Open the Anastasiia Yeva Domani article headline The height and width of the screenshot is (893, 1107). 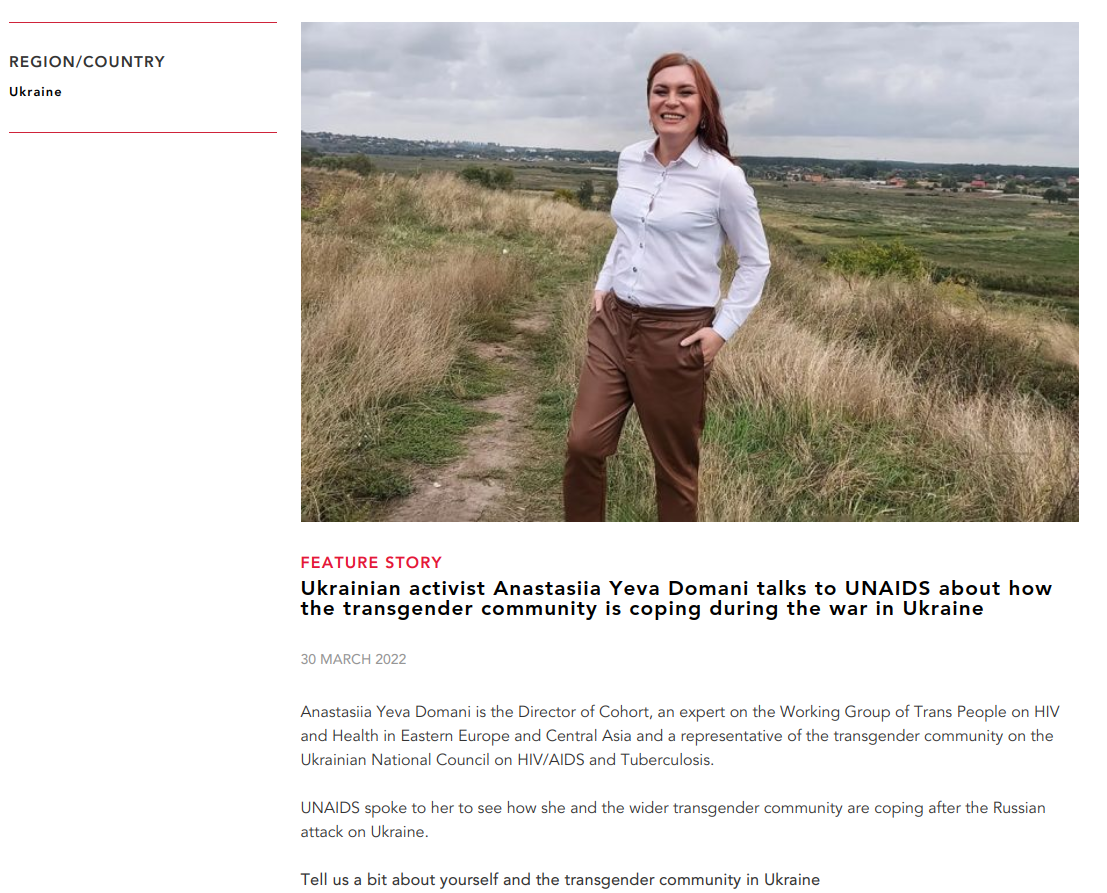click(676, 598)
